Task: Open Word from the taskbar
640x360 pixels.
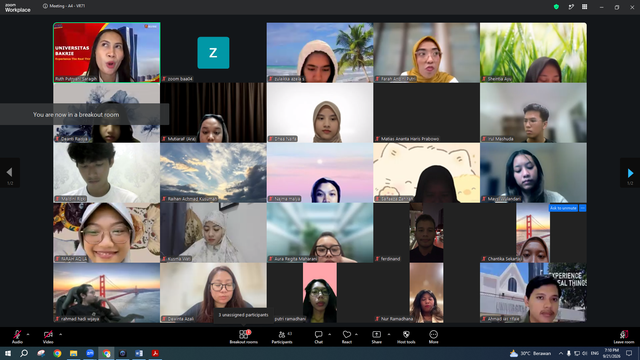Action: pos(139,353)
